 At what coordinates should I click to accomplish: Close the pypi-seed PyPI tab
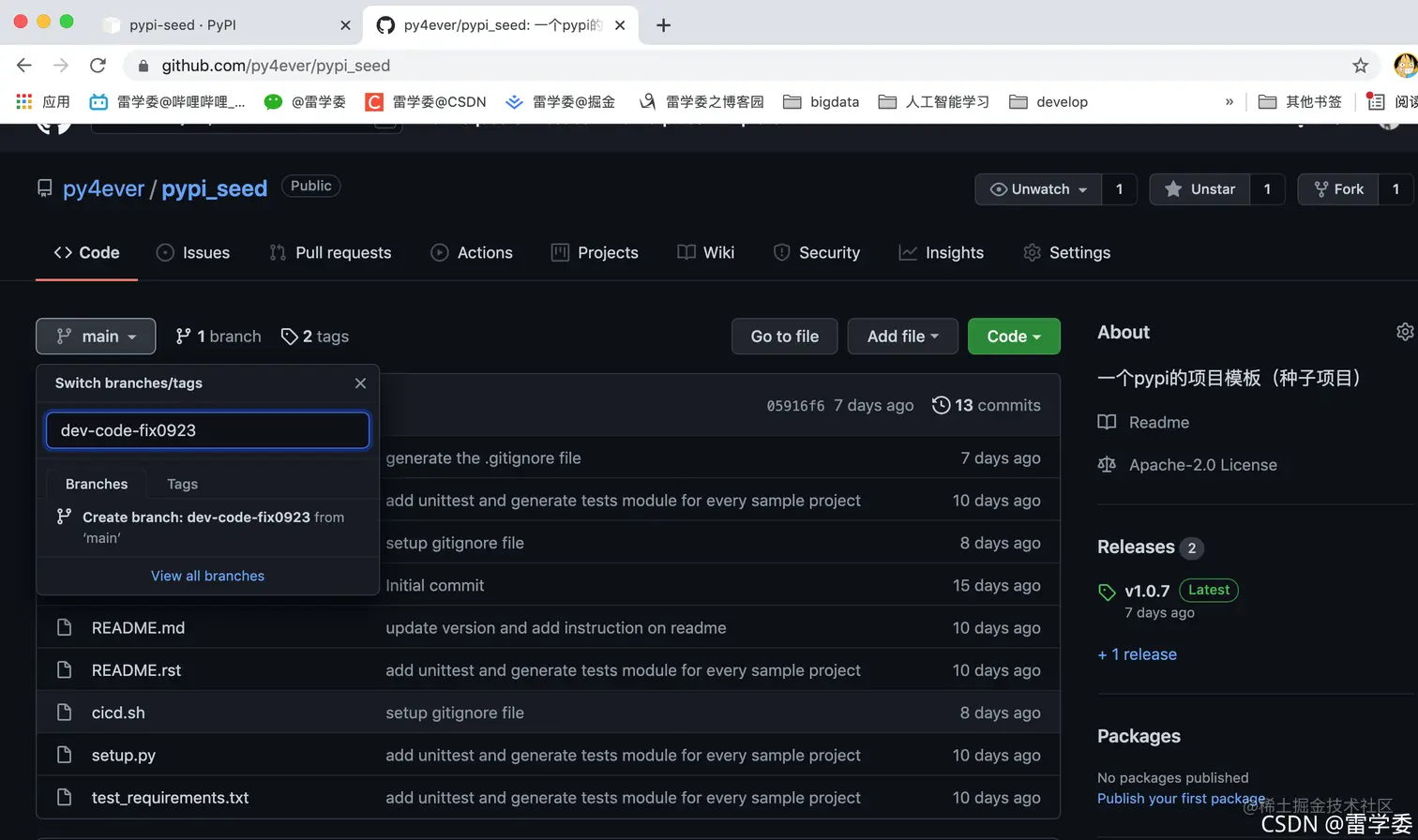[x=346, y=25]
